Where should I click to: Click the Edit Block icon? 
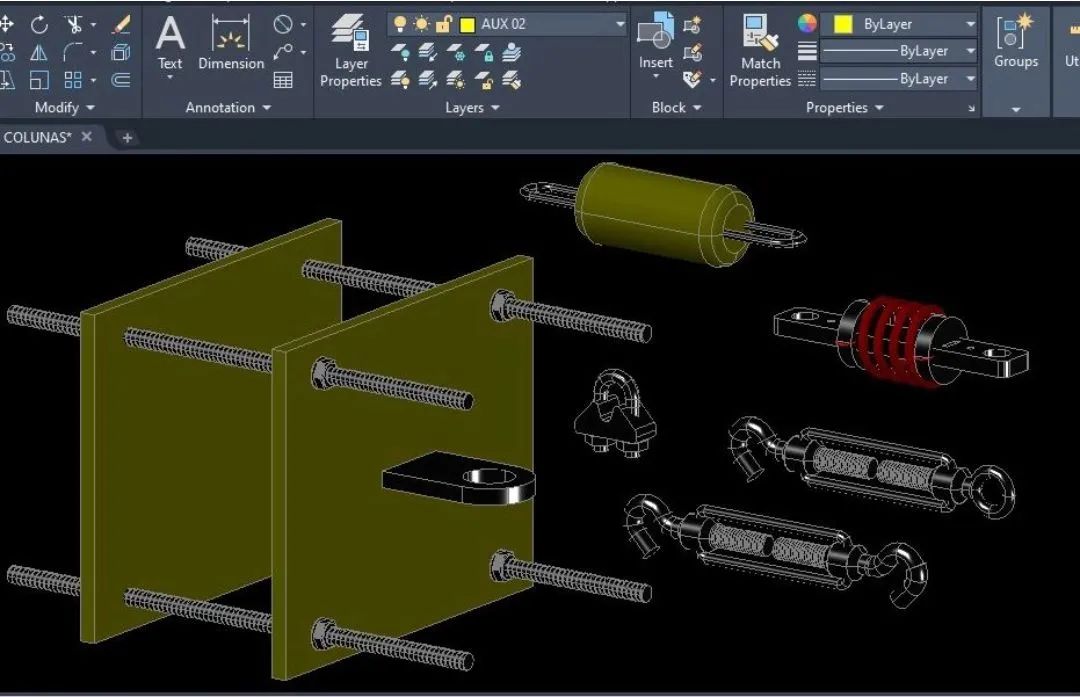[692, 52]
